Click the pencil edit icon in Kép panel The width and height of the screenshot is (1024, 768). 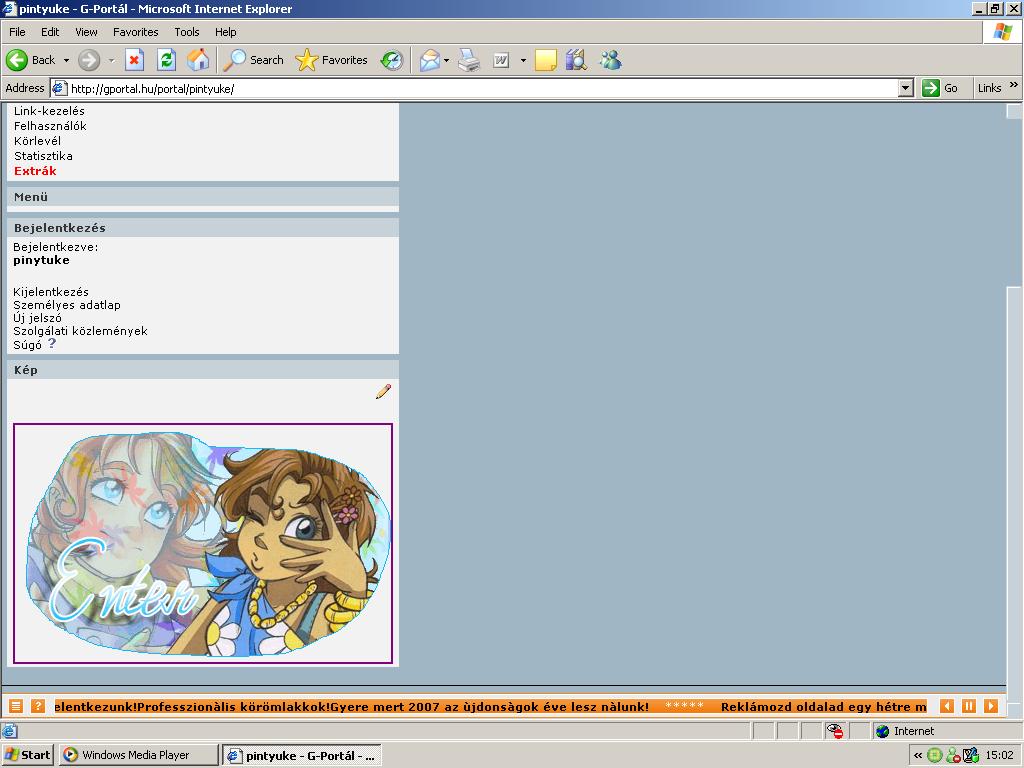click(383, 392)
